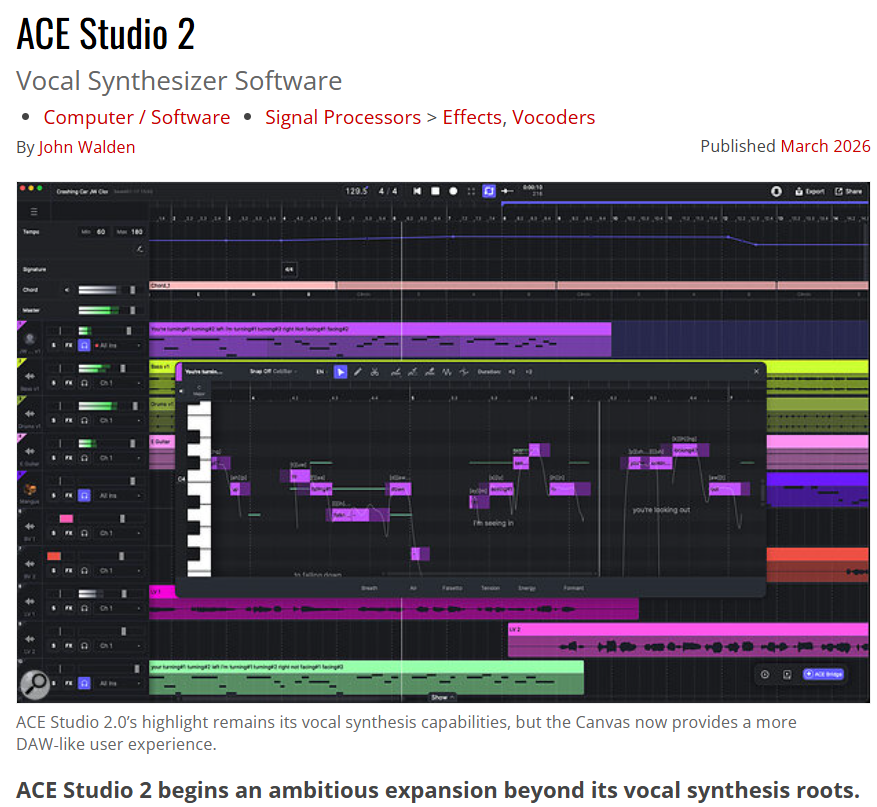Select the scissors tool in the note editor
The height and width of the screenshot is (807, 877).
375,372
